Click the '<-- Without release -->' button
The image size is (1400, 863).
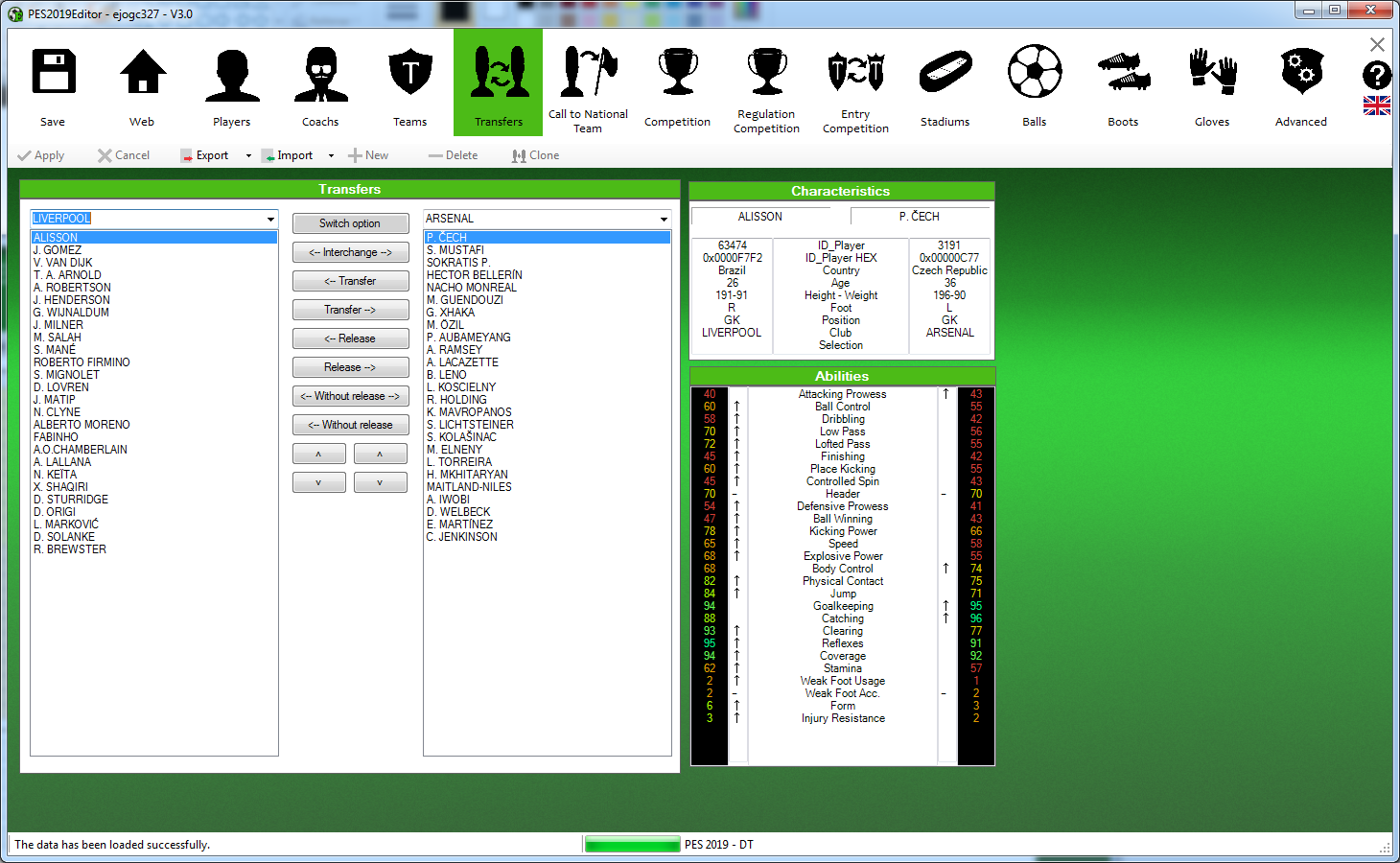coord(351,396)
